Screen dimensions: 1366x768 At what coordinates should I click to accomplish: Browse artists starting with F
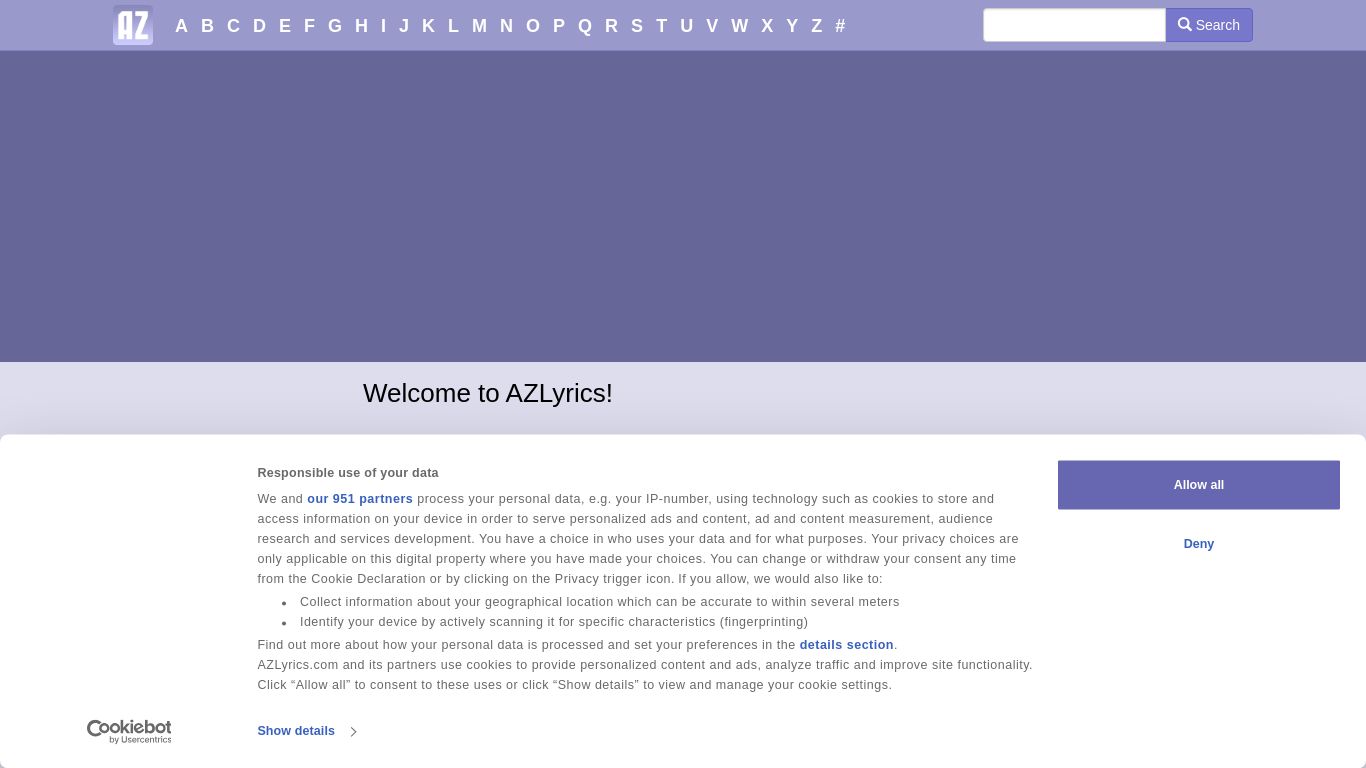(x=309, y=26)
